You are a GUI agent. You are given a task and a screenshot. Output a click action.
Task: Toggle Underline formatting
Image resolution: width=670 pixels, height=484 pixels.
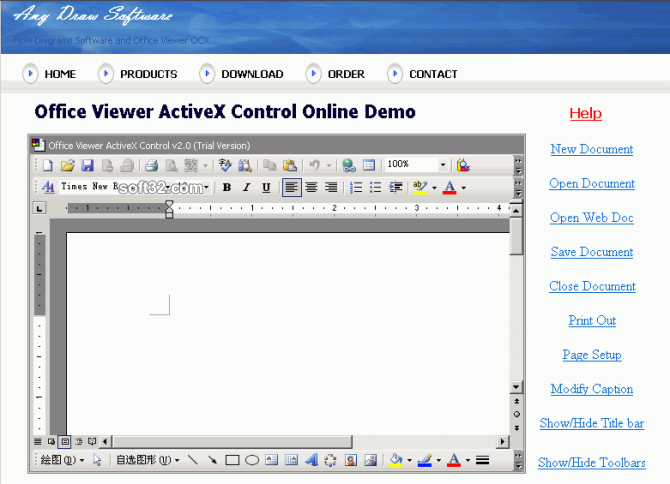pyautogui.click(x=266, y=187)
